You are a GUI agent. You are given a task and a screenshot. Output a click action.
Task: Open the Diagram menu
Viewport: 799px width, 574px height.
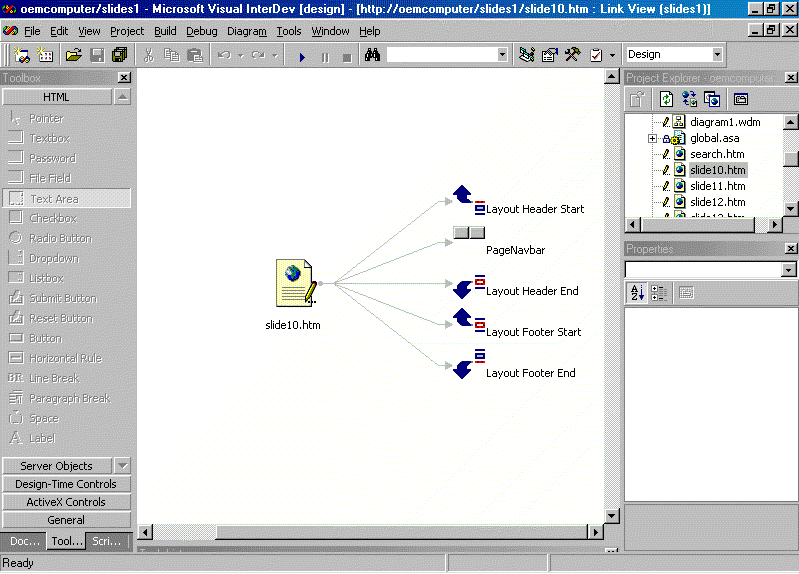coord(246,31)
